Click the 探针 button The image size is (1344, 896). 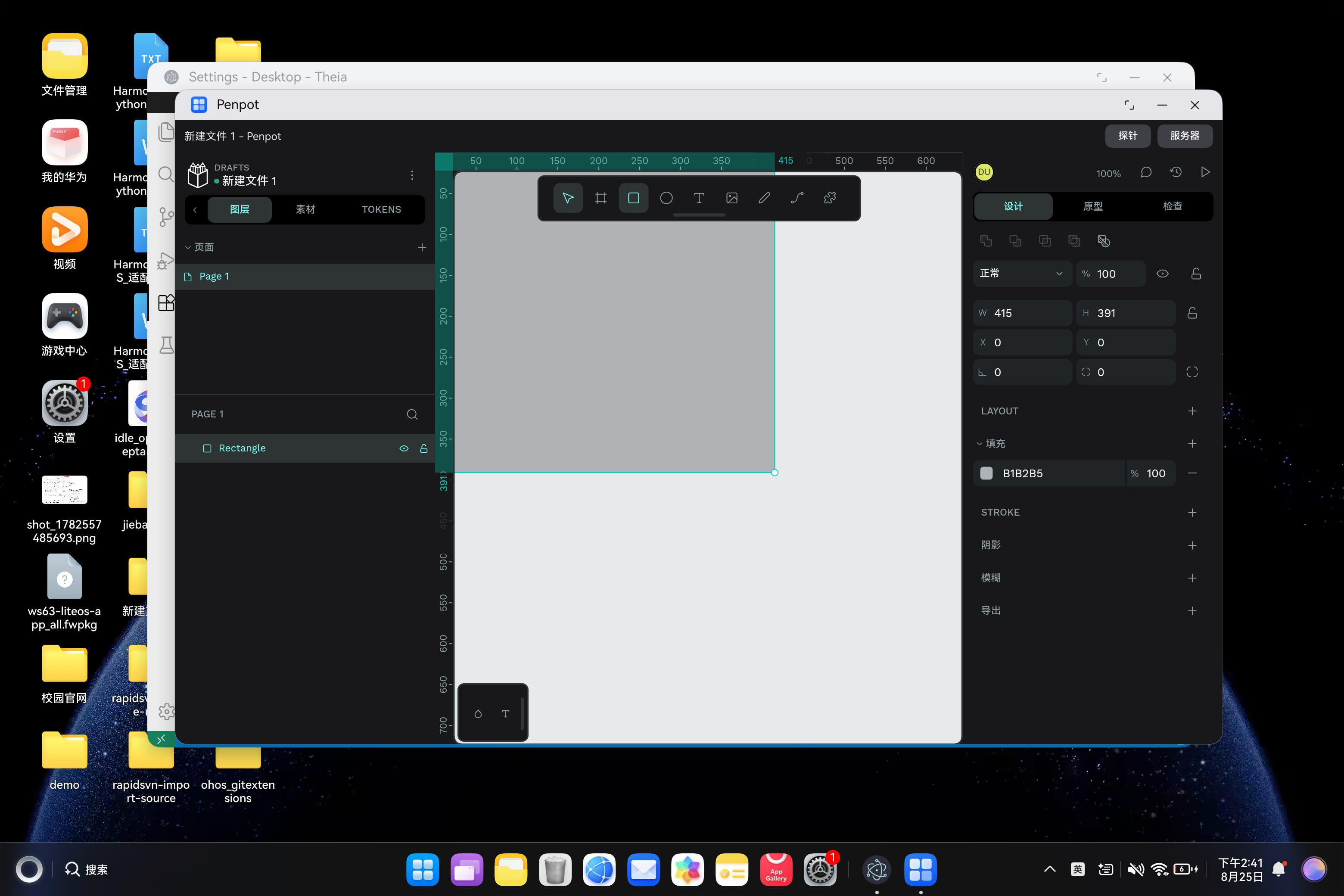point(1127,136)
